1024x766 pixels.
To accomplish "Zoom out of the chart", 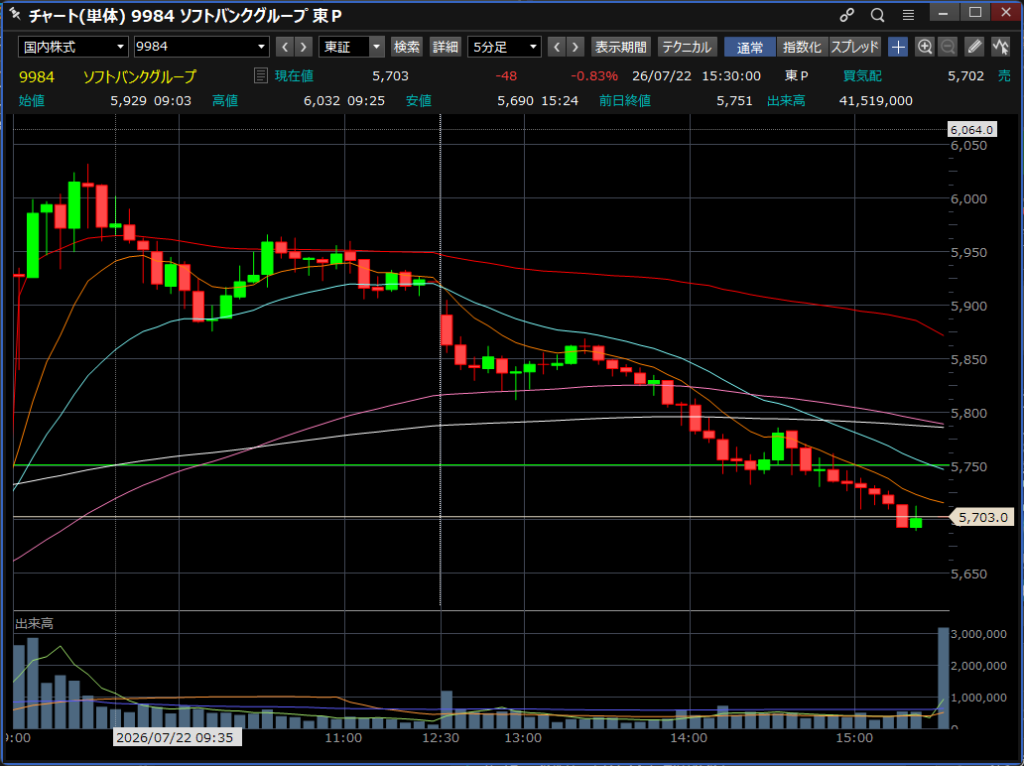I will pyautogui.click(x=948, y=47).
